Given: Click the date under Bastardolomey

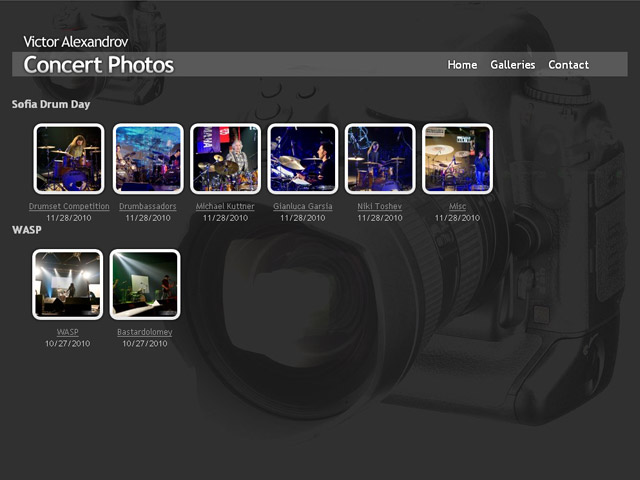Looking at the screenshot, I should 145,344.
